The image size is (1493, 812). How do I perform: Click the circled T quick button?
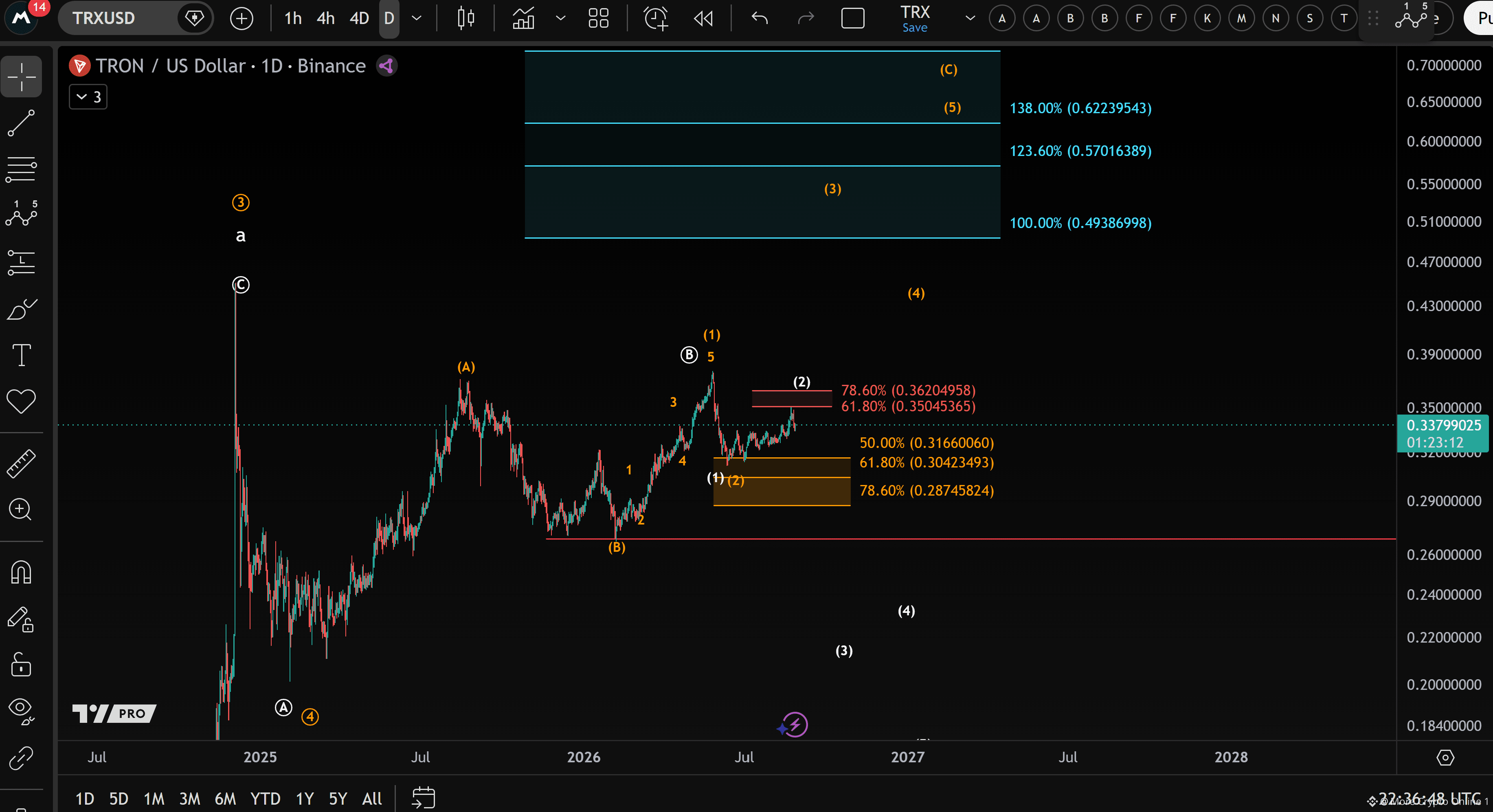click(x=1344, y=19)
